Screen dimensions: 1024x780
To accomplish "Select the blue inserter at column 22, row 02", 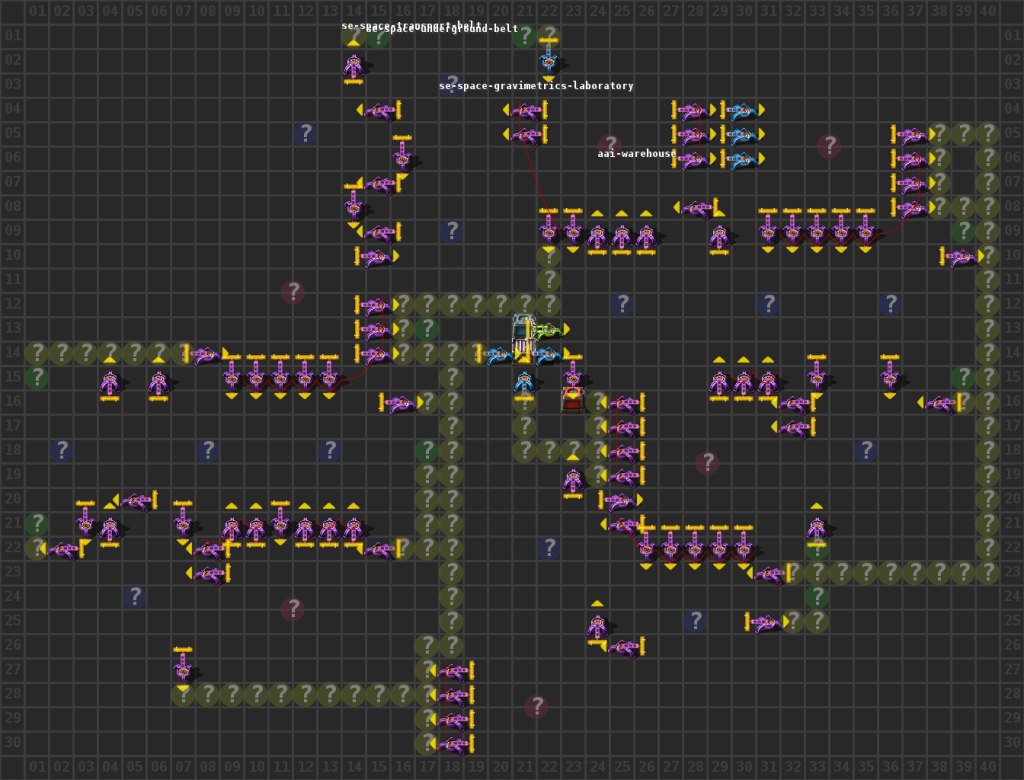I will tap(549, 60).
